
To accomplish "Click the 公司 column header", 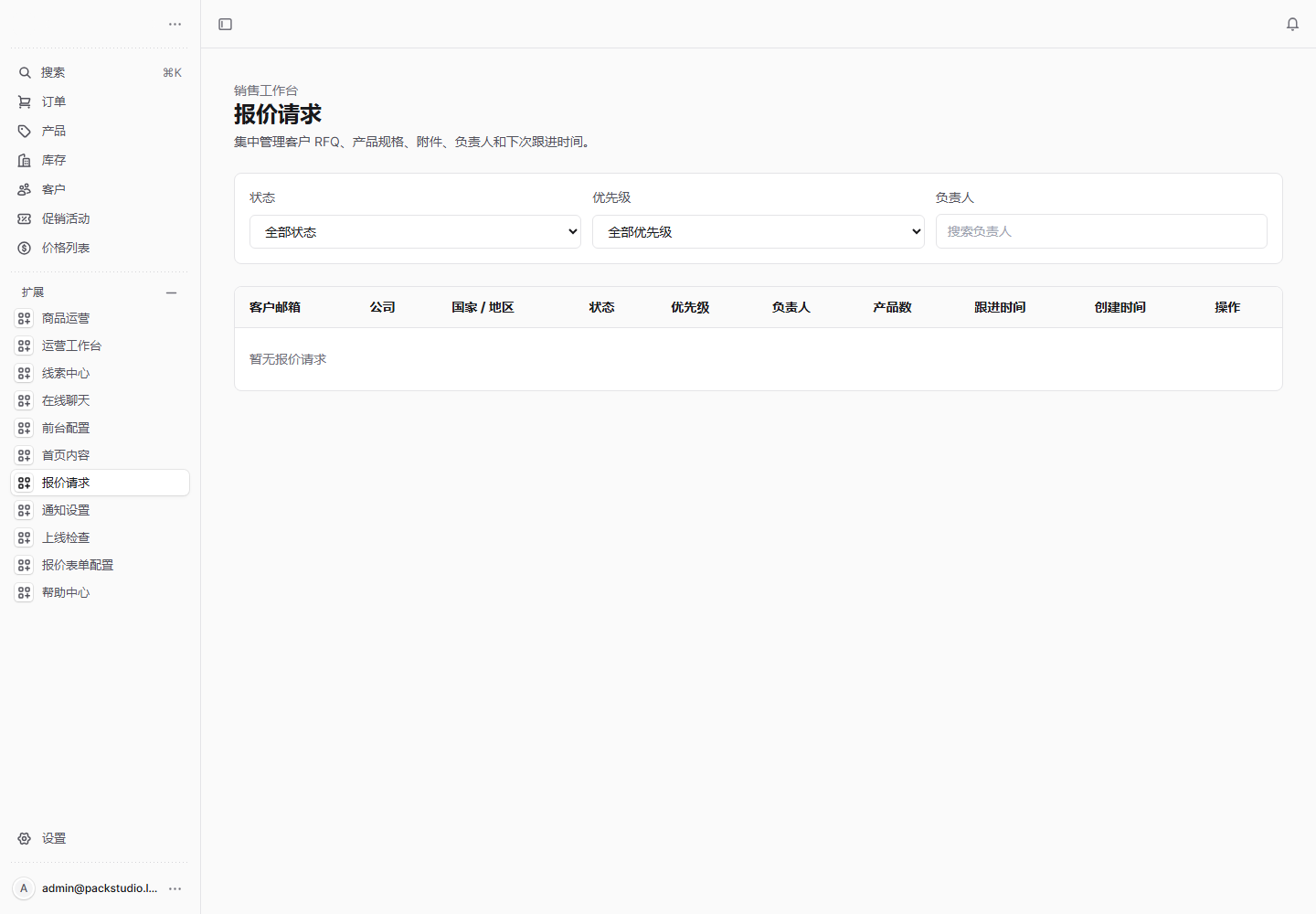I will (382, 307).
